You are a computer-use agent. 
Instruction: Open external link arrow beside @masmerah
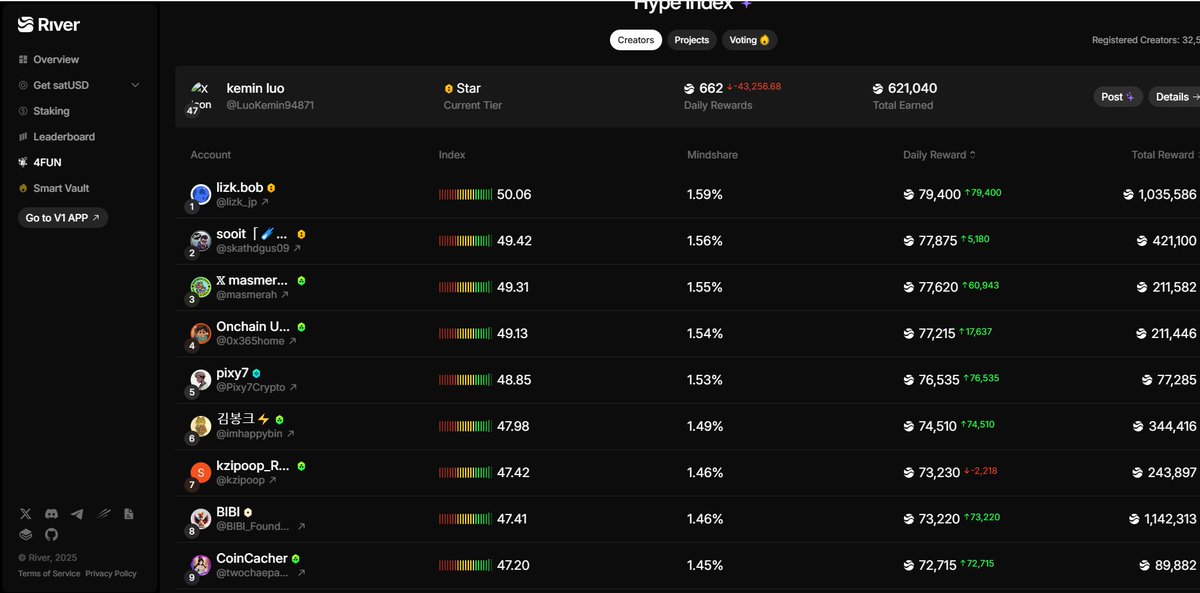(285, 295)
